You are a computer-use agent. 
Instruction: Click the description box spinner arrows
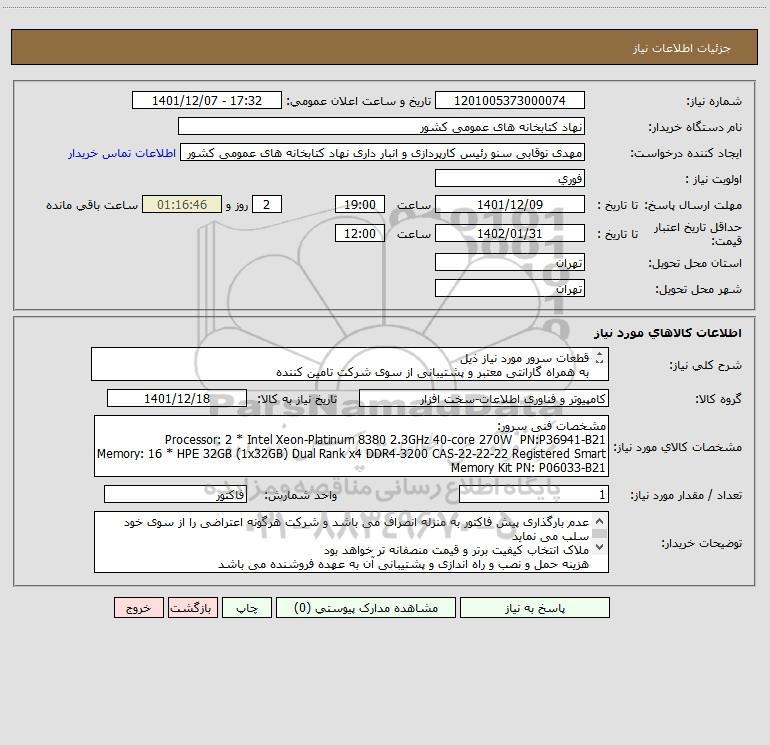(x=599, y=358)
